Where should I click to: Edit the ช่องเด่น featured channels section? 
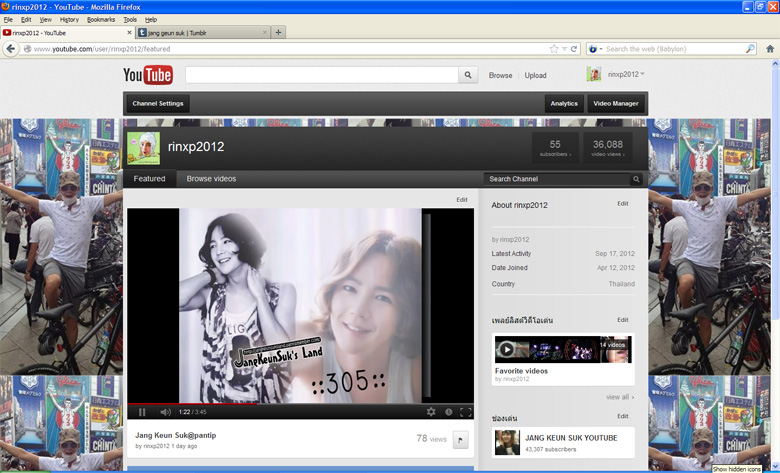[x=623, y=416]
